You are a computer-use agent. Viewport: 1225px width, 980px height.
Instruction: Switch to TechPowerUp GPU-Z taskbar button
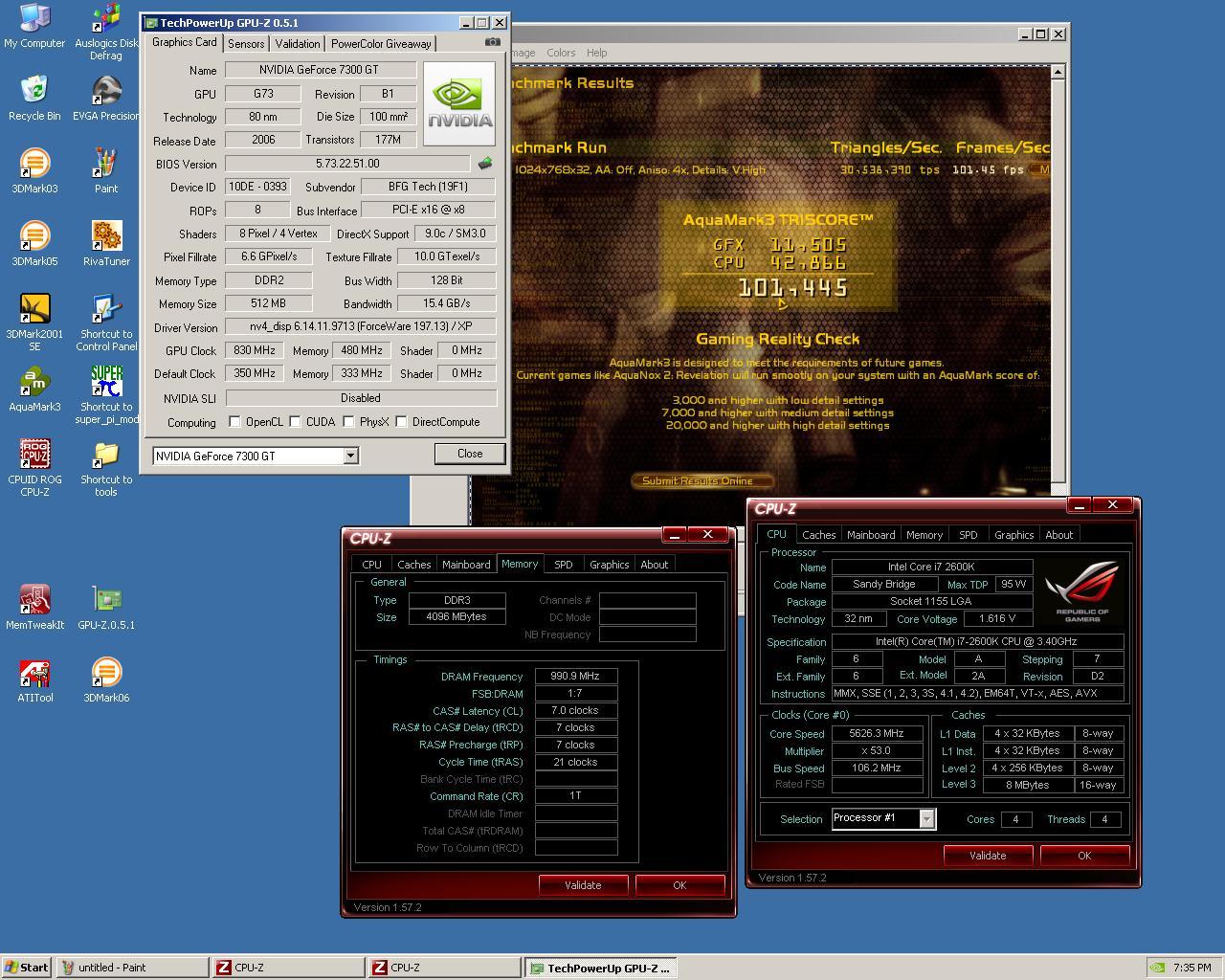tap(600, 968)
